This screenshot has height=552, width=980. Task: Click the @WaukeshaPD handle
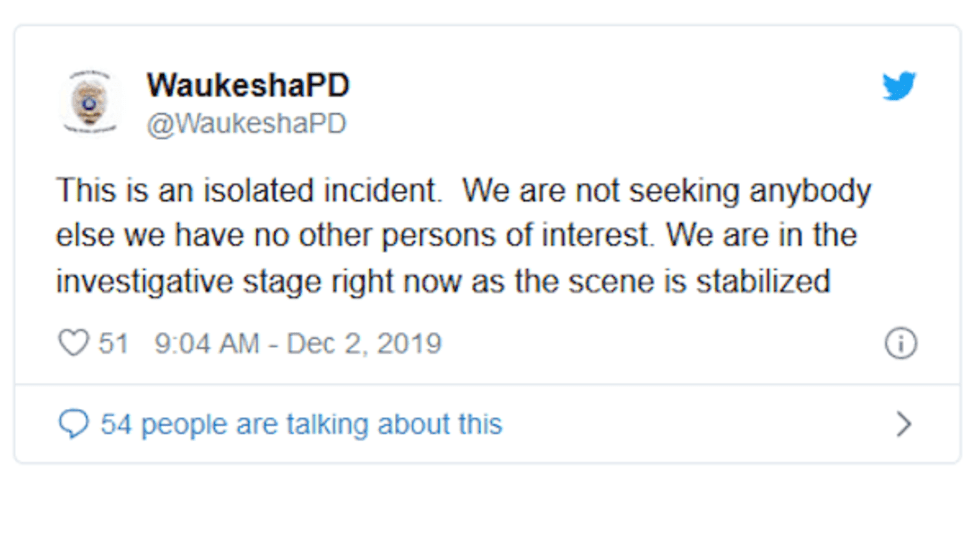[x=246, y=123]
